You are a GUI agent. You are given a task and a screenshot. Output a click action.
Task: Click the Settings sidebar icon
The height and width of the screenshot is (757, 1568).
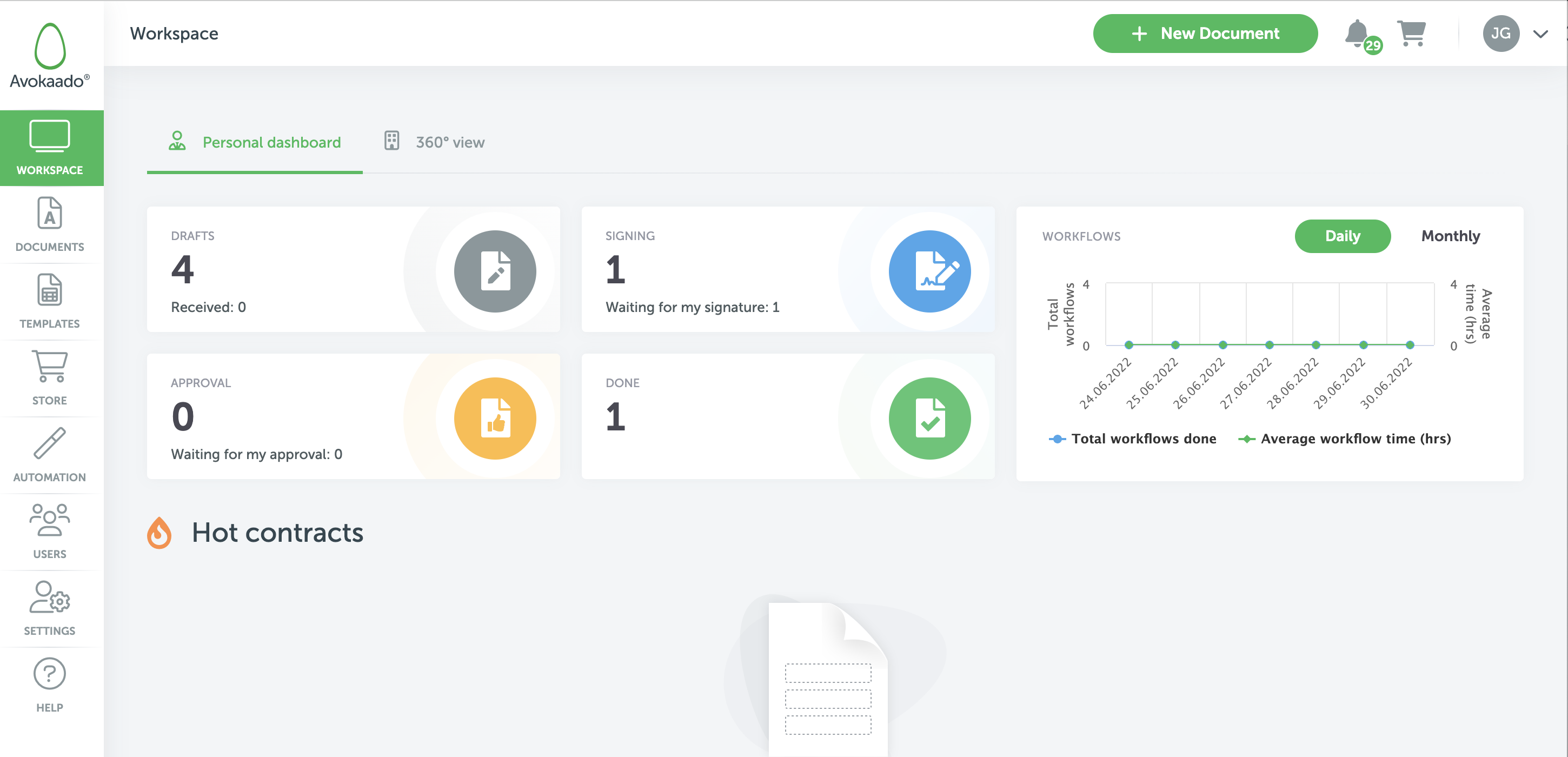click(49, 605)
